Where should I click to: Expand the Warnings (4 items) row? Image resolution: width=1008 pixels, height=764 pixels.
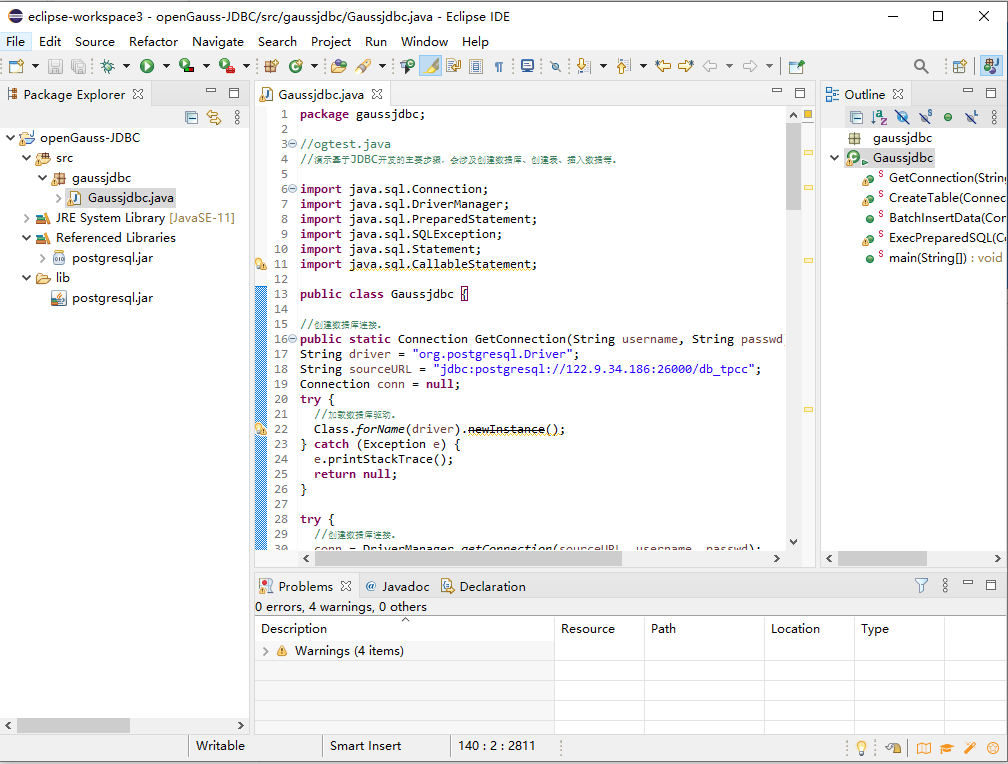tap(266, 651)
